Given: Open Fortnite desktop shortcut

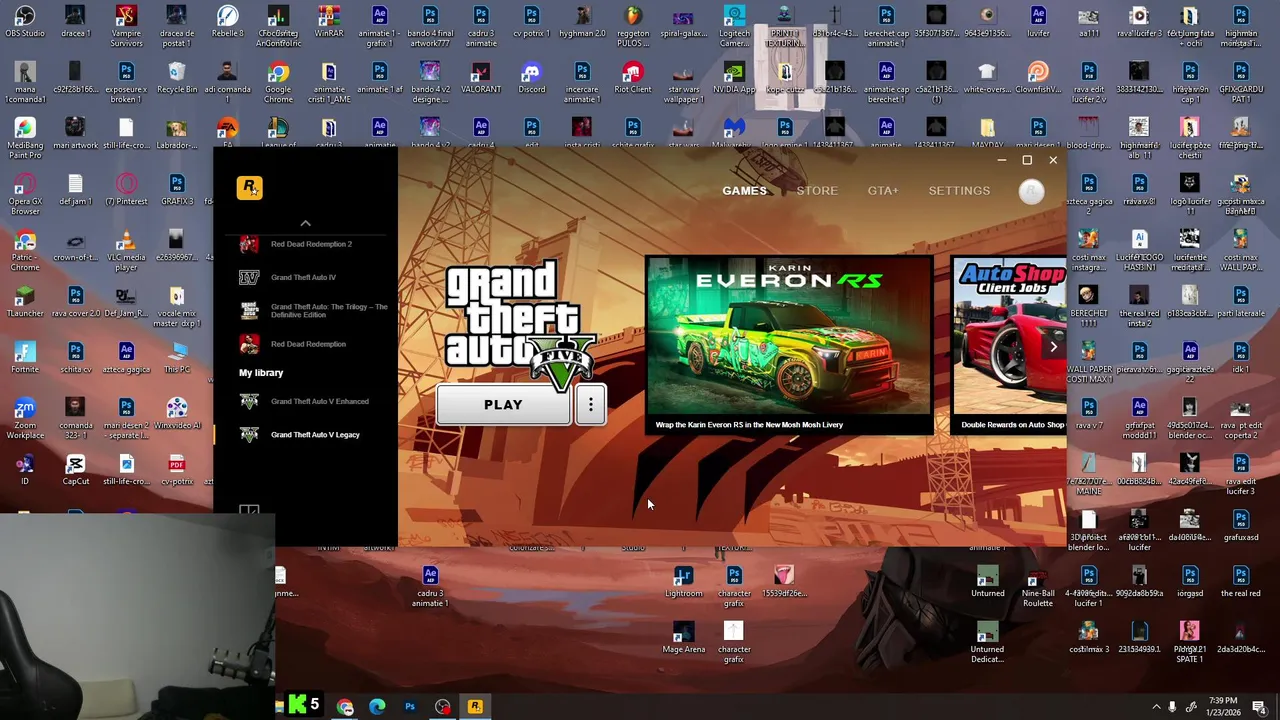Looking at the screenshot, I should (x=25, y=358).
